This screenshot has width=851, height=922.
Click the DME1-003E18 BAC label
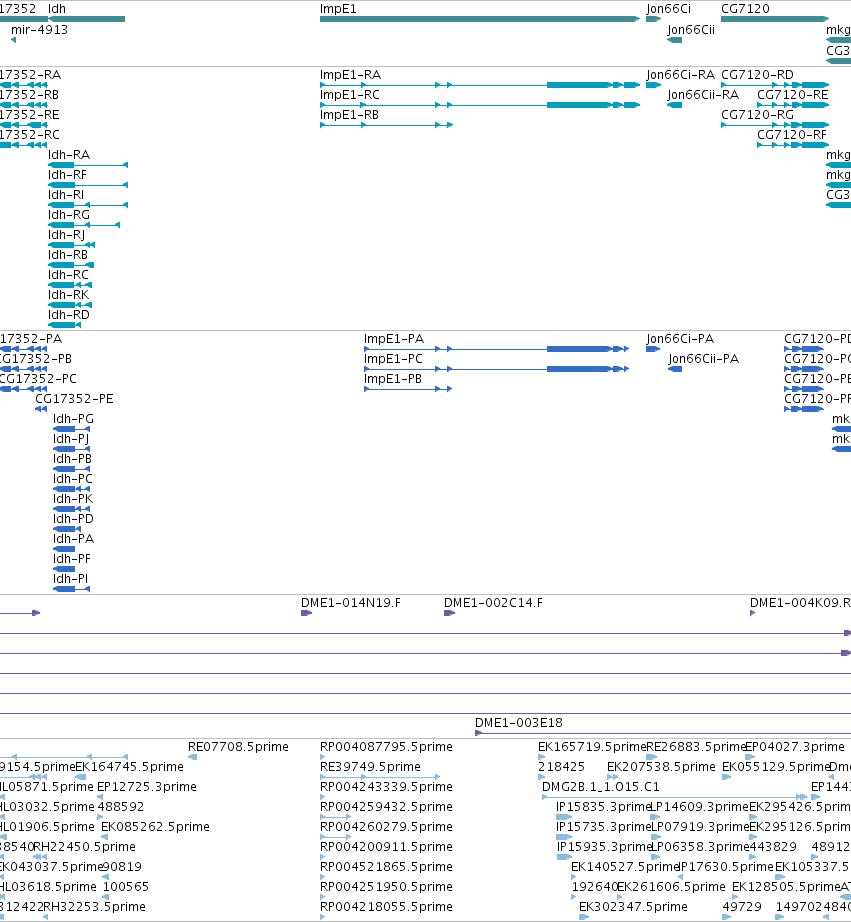[519, 723]
